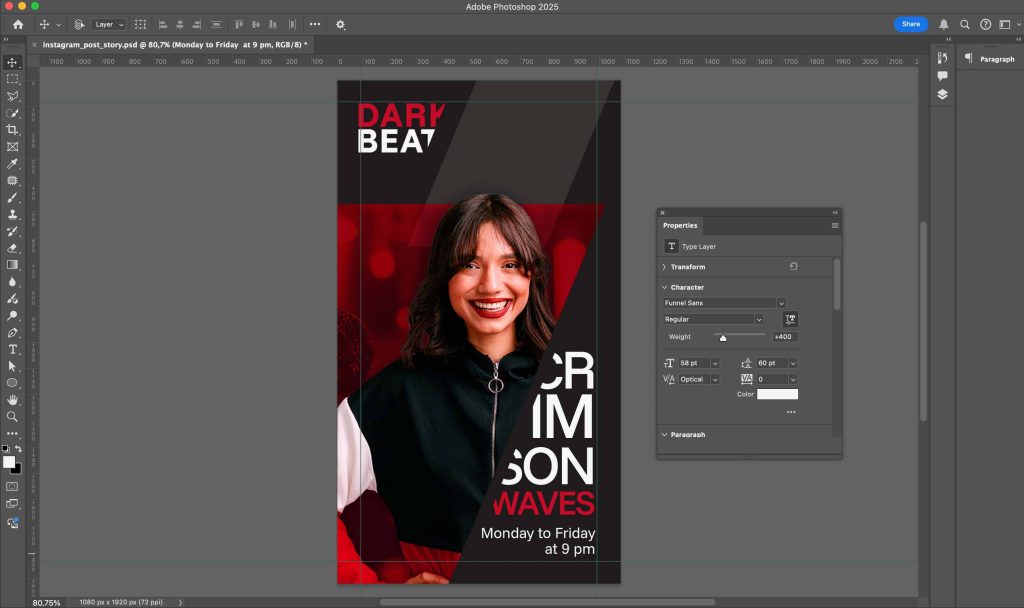1024x608 pixels.
Task: Open the Layers panel icon
Action: tap(942, 94)
